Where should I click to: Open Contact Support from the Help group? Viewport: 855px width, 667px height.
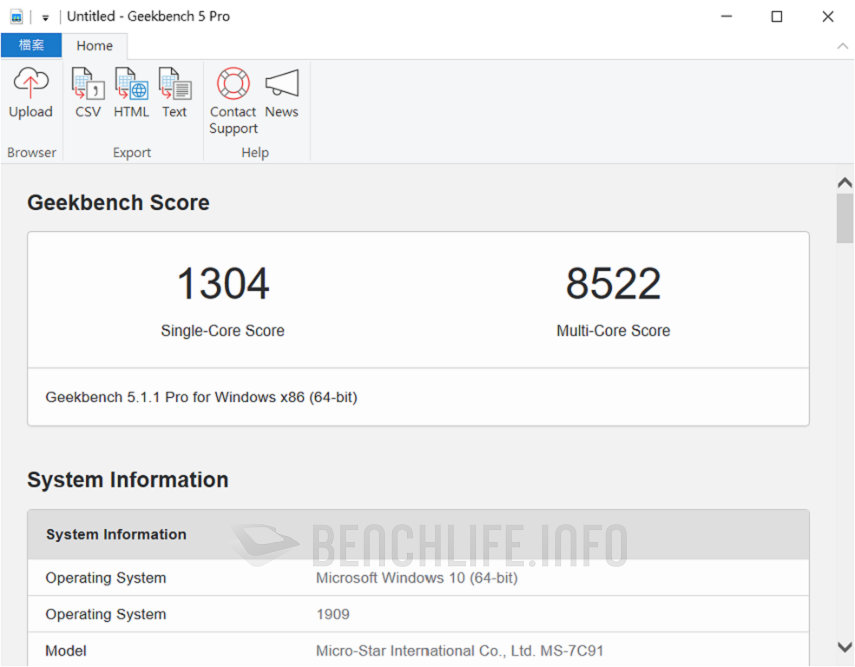(232, 95)
